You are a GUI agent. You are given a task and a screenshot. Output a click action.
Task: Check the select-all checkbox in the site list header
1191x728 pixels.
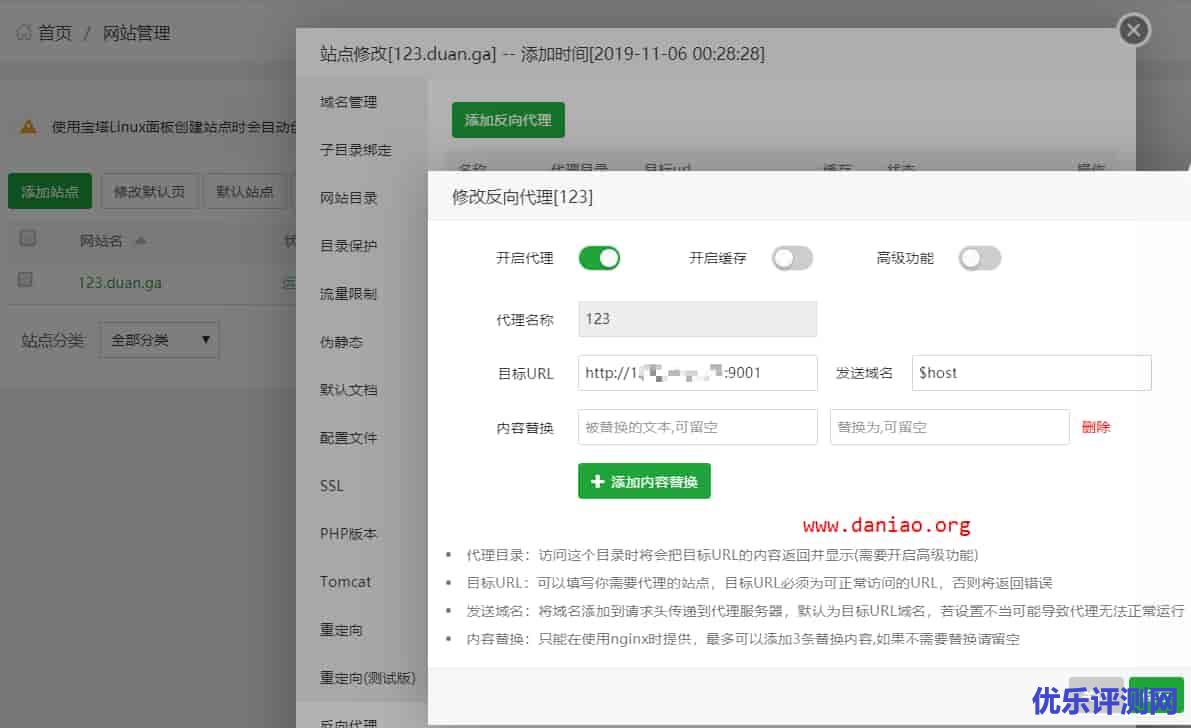click(27, 238)
